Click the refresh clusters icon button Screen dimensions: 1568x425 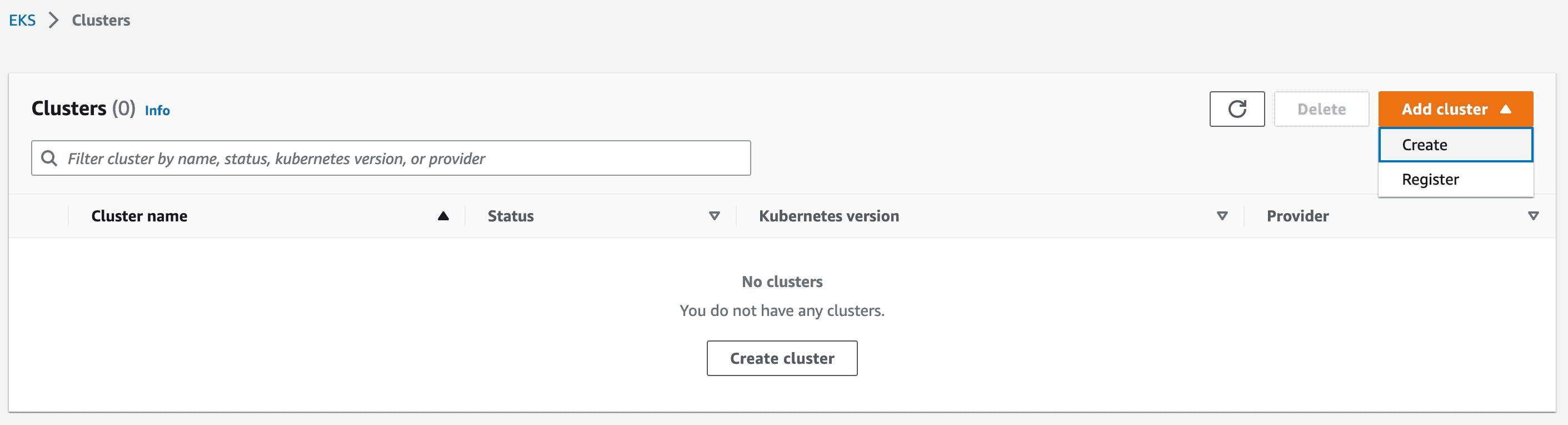point(1236,109)
